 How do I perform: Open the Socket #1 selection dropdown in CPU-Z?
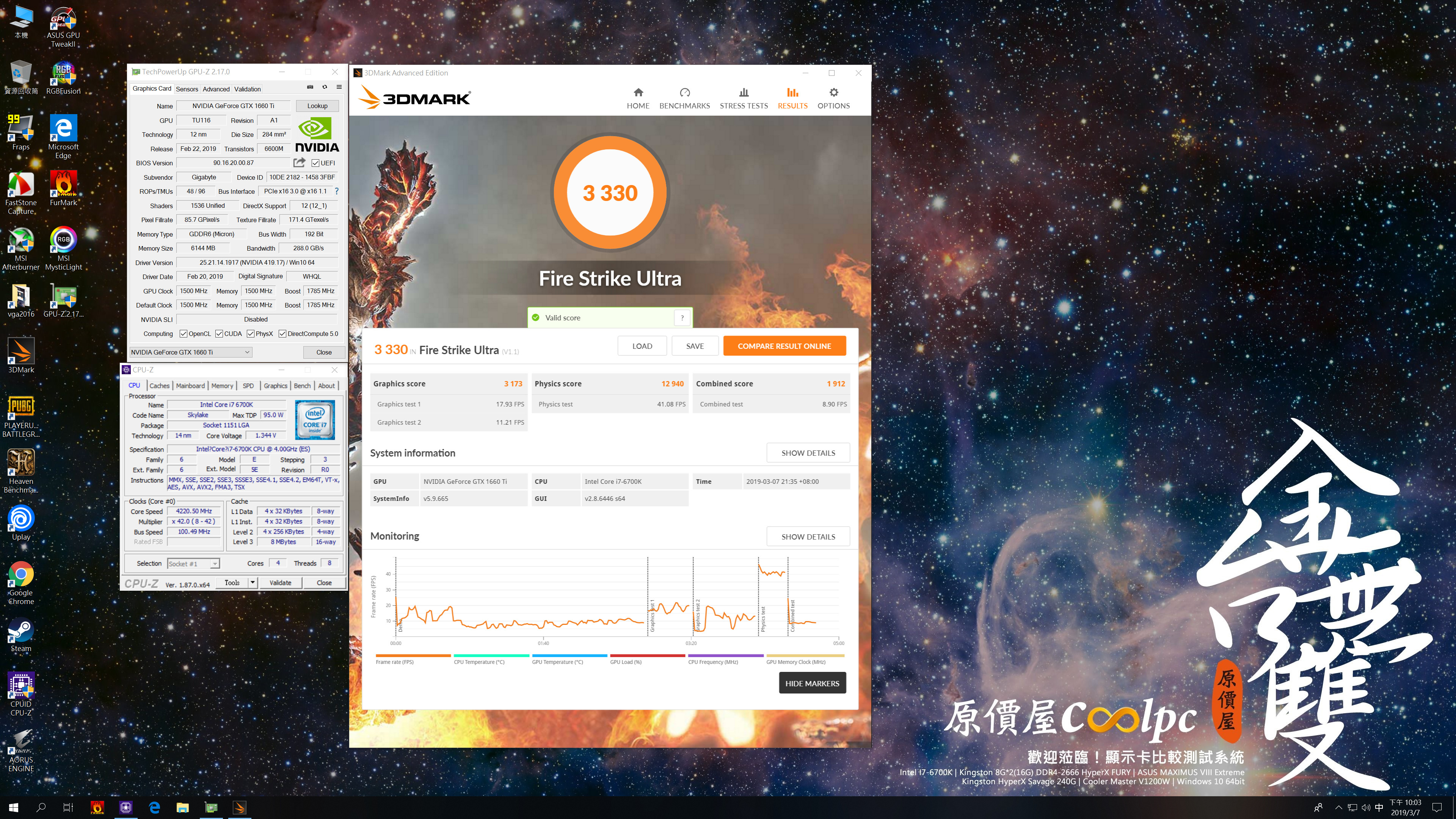(x=193, y=563)
